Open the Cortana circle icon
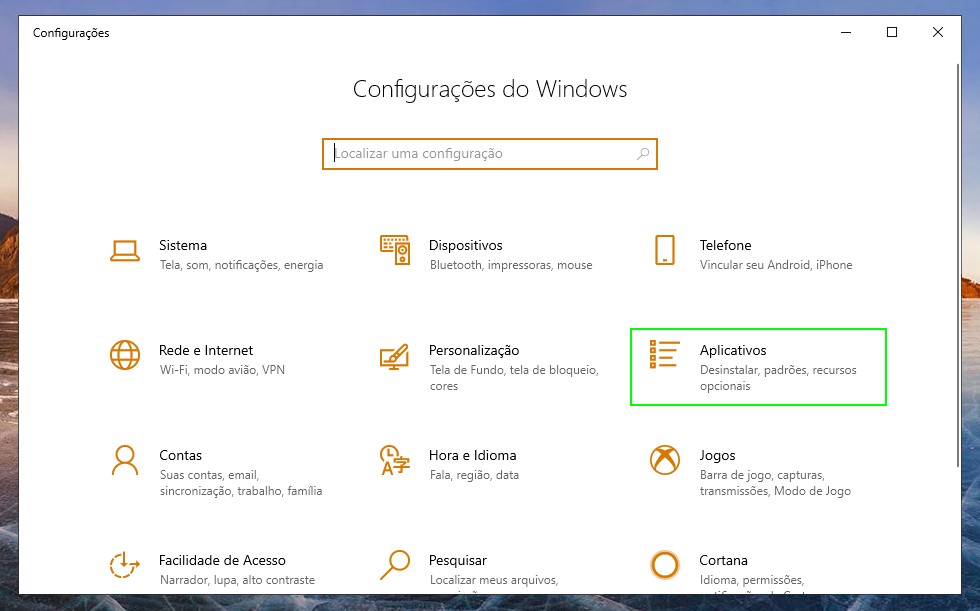The image size is (980, 611). point(664,565)
